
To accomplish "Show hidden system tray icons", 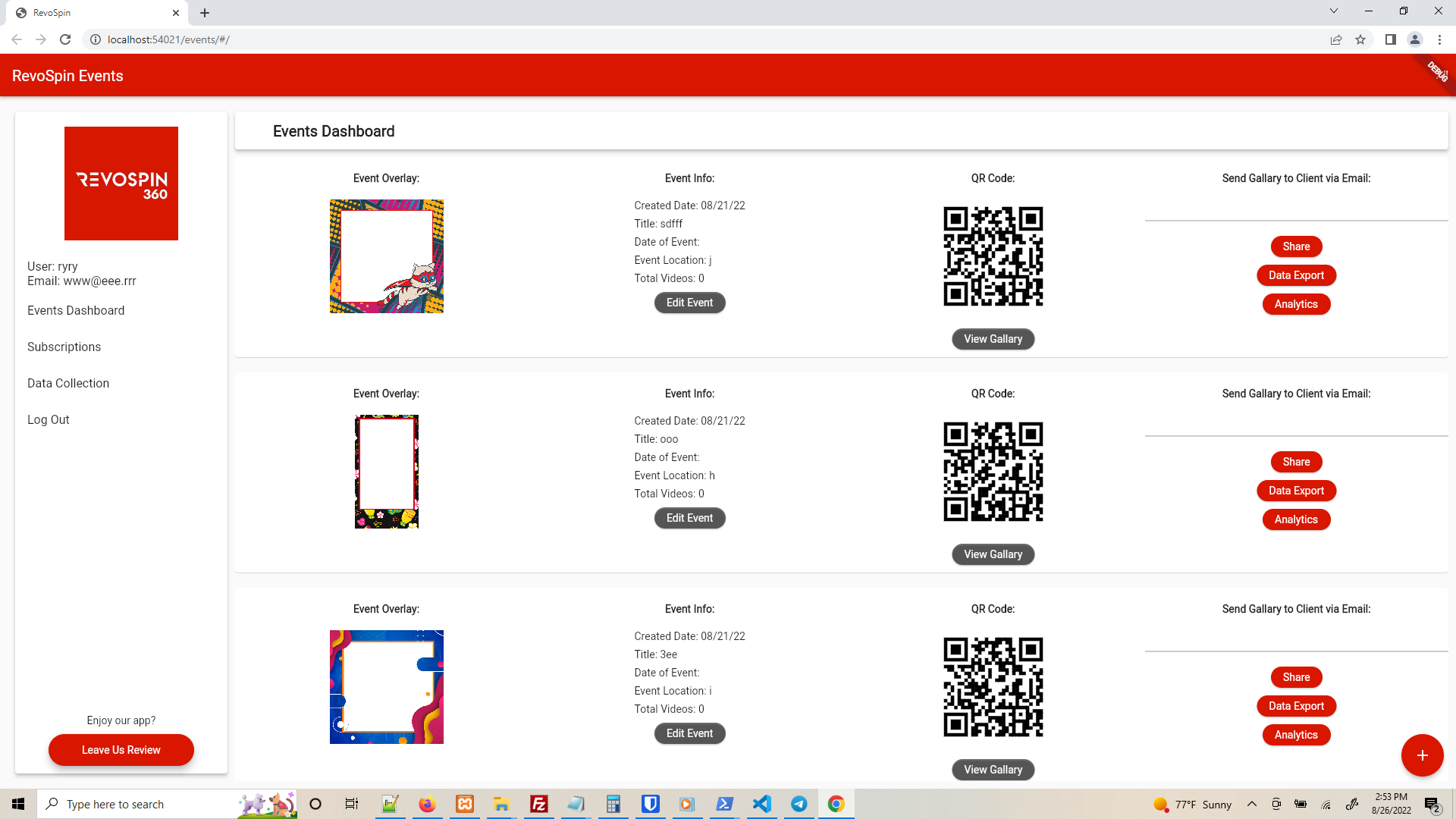I will 1252,804.
